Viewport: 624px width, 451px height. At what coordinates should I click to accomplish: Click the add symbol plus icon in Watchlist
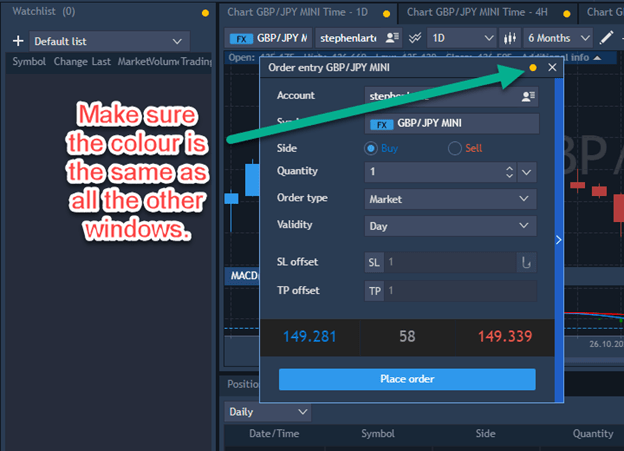18,42
